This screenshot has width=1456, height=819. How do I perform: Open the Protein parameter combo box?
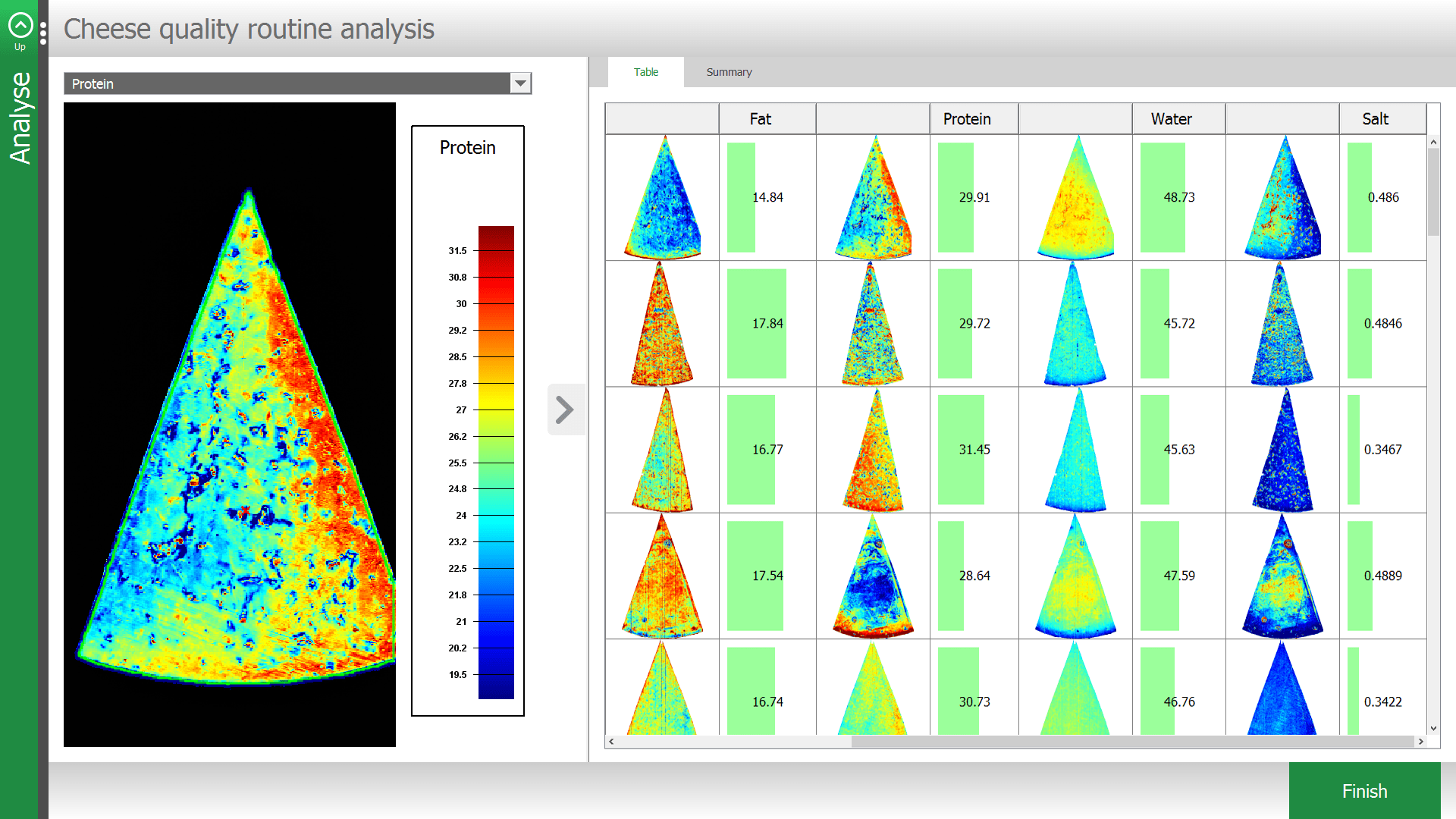[288, 83]
